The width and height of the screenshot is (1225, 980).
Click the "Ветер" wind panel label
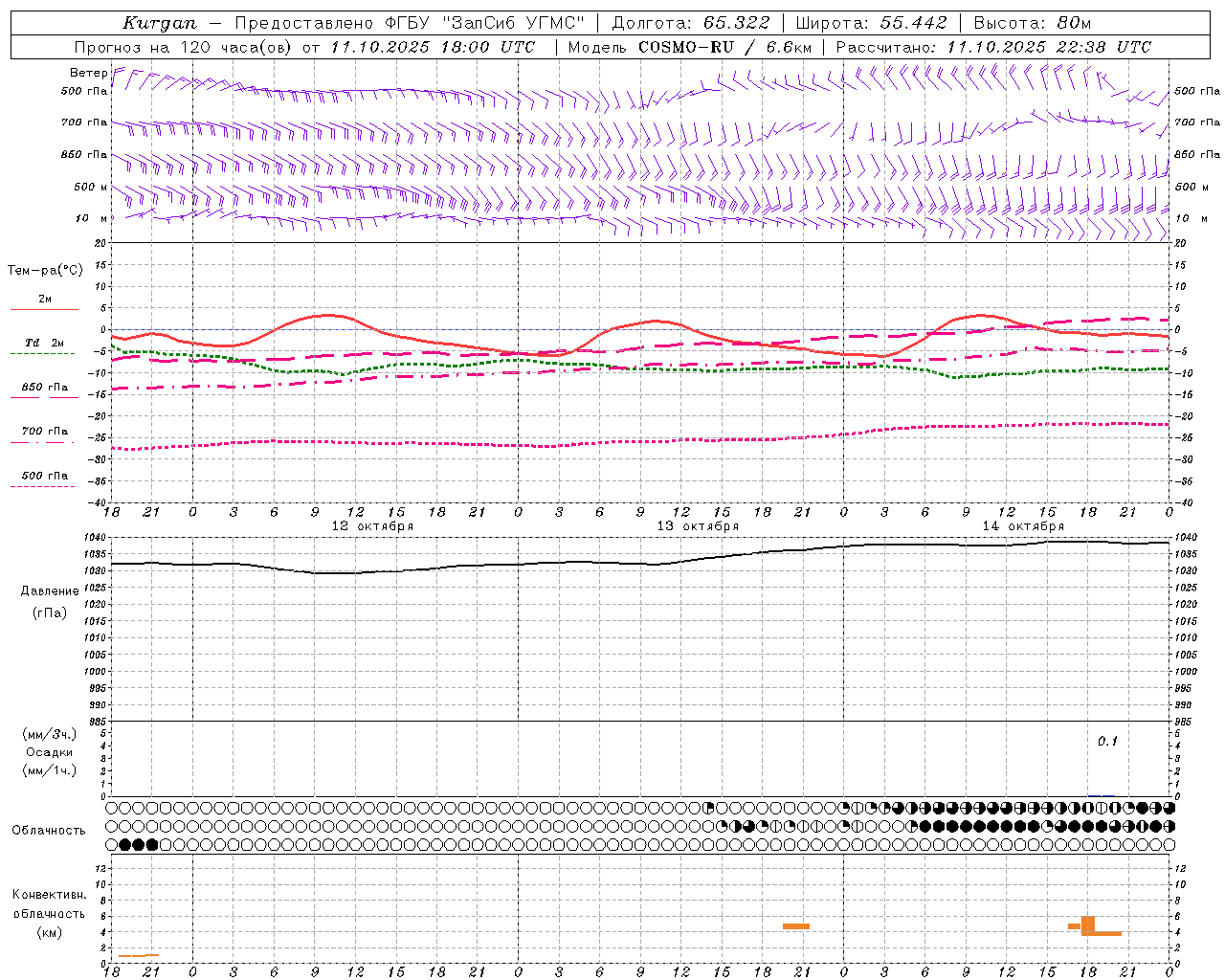tap(88, 73)
